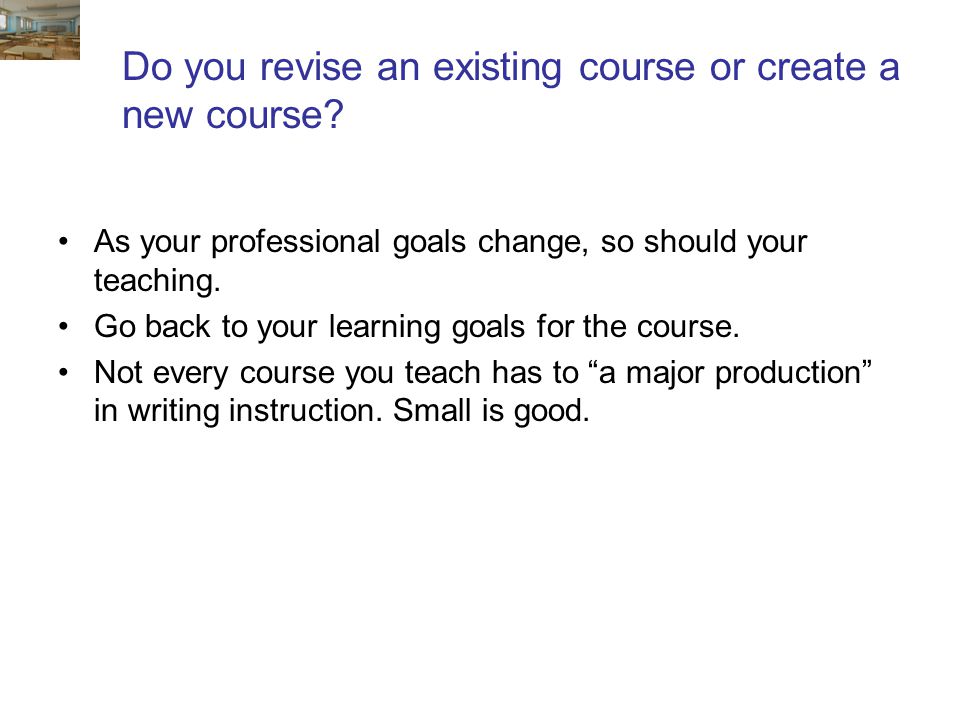Click the 'Not every course you teach' line
The width and height of the screenshot is (960, 720).
pos(482,372)
